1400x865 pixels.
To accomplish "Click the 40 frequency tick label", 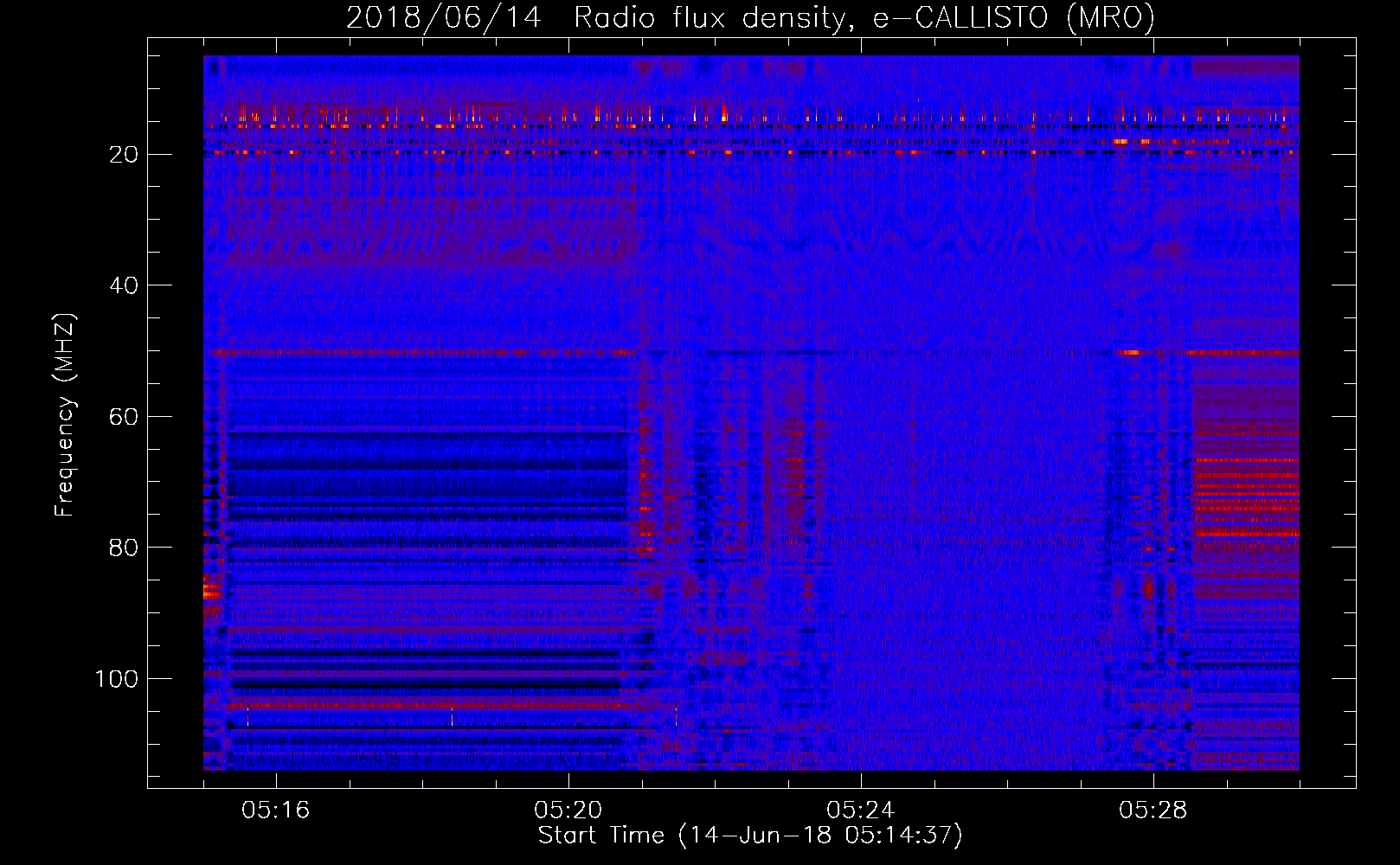I will tap(125, 285).
